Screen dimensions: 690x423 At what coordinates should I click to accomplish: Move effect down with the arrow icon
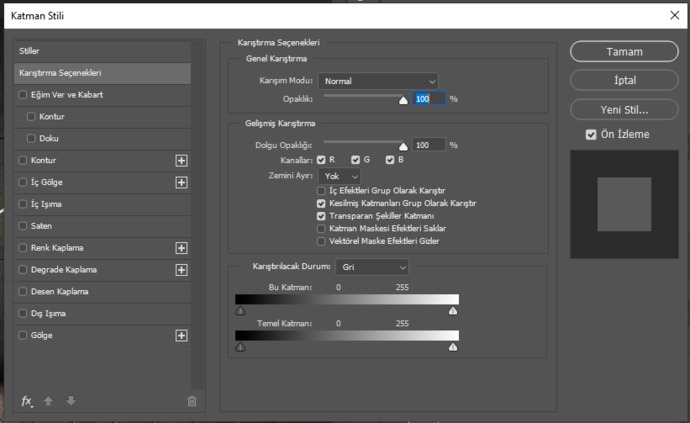[x=71, y=401]
